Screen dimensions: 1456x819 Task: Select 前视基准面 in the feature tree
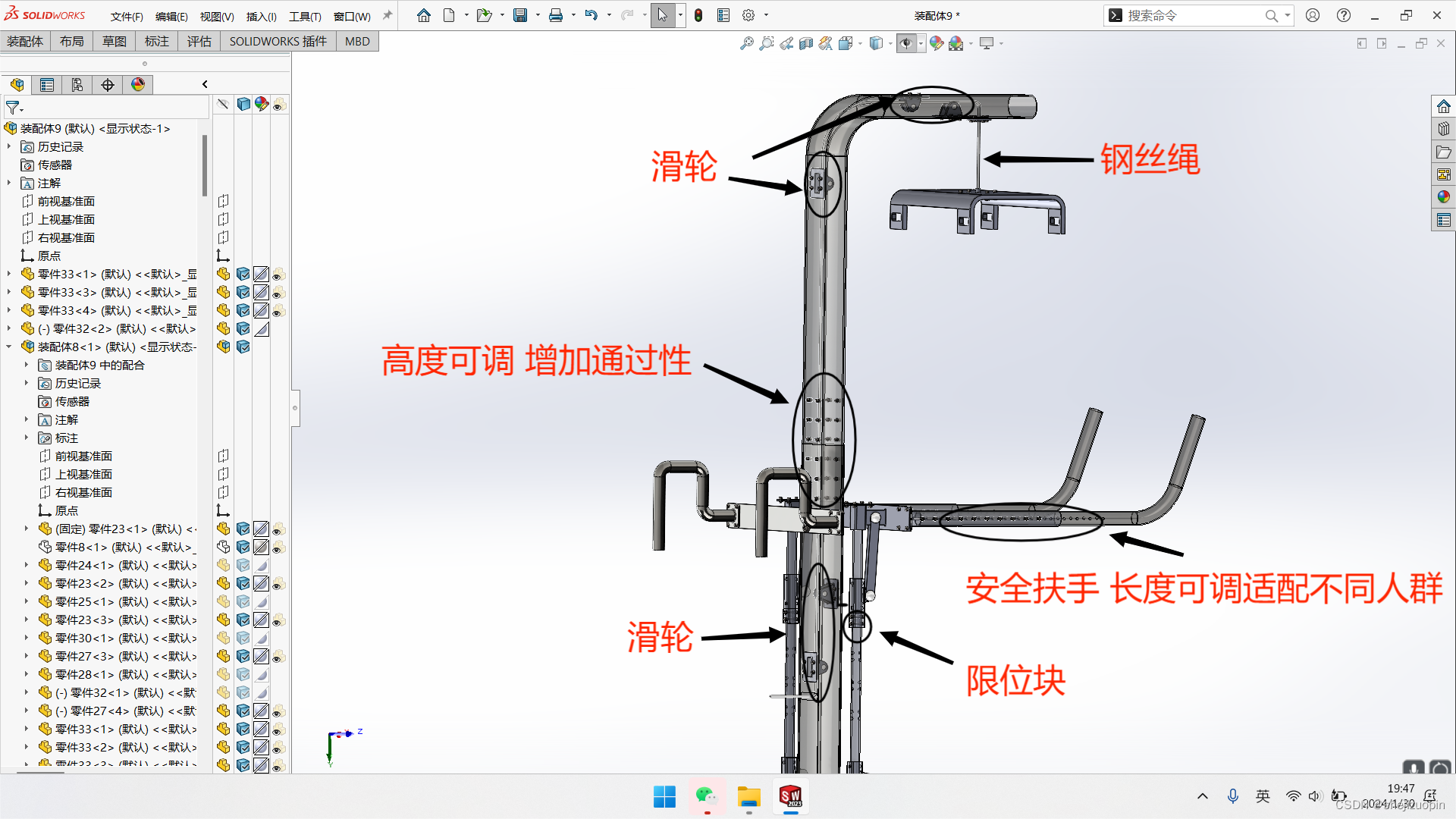pos(66,201)
